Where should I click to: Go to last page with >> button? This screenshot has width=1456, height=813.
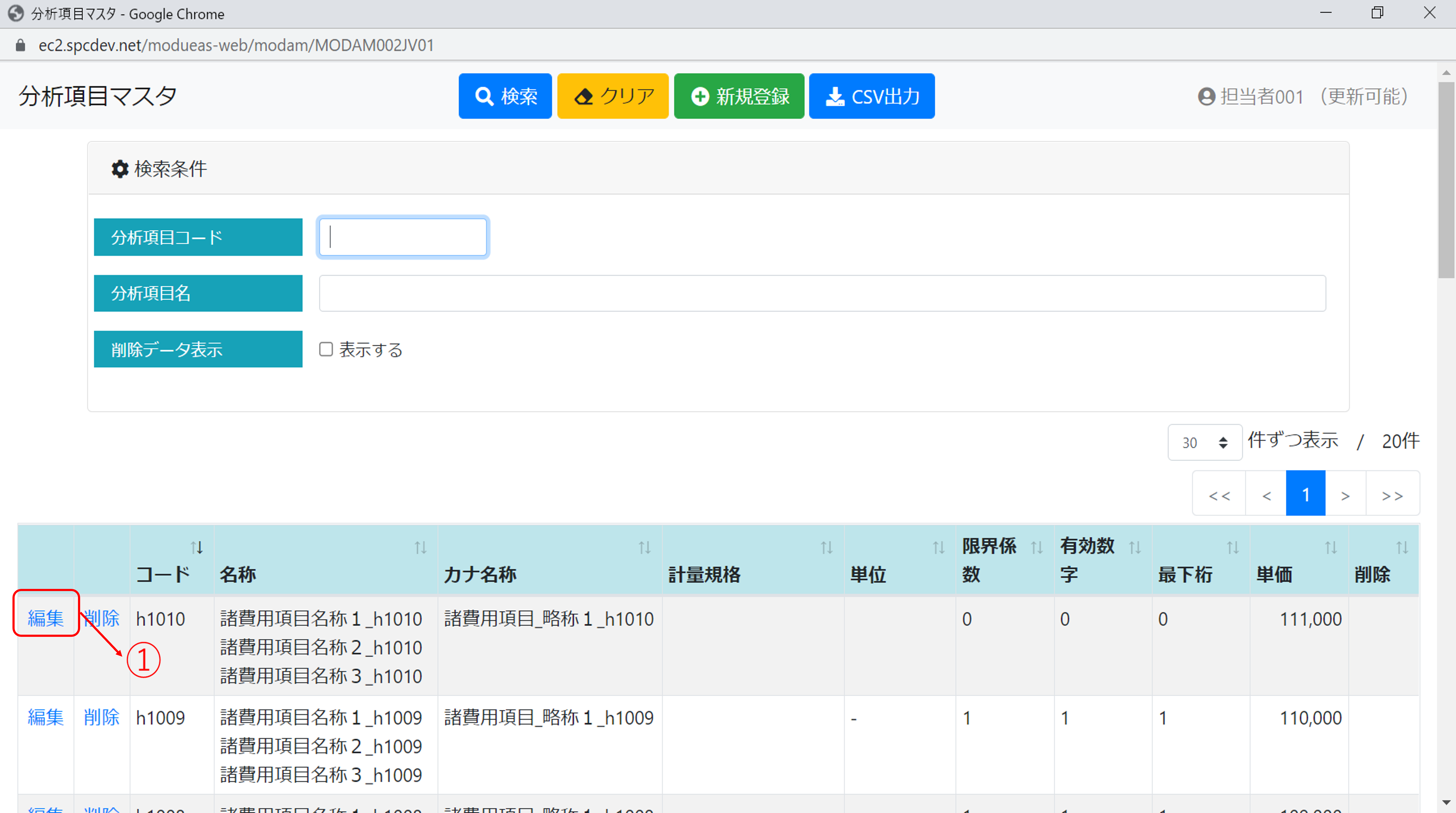1393,494
